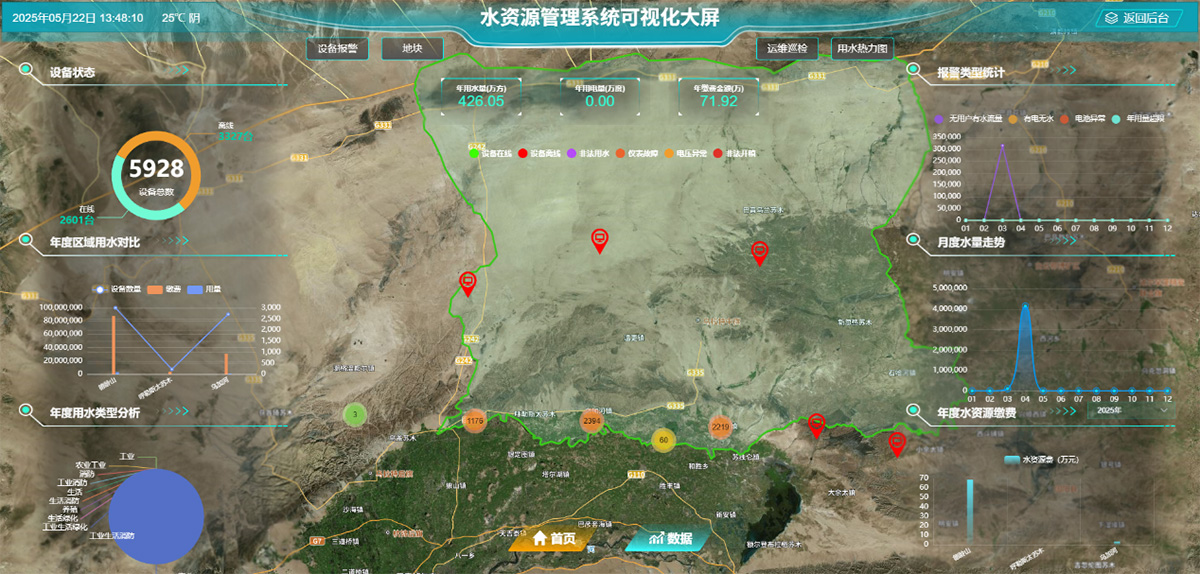The height and width of the screenshot is (574, 1200).
Task: Open the cluster marker showing 2394
Action: tap(592, 422)
